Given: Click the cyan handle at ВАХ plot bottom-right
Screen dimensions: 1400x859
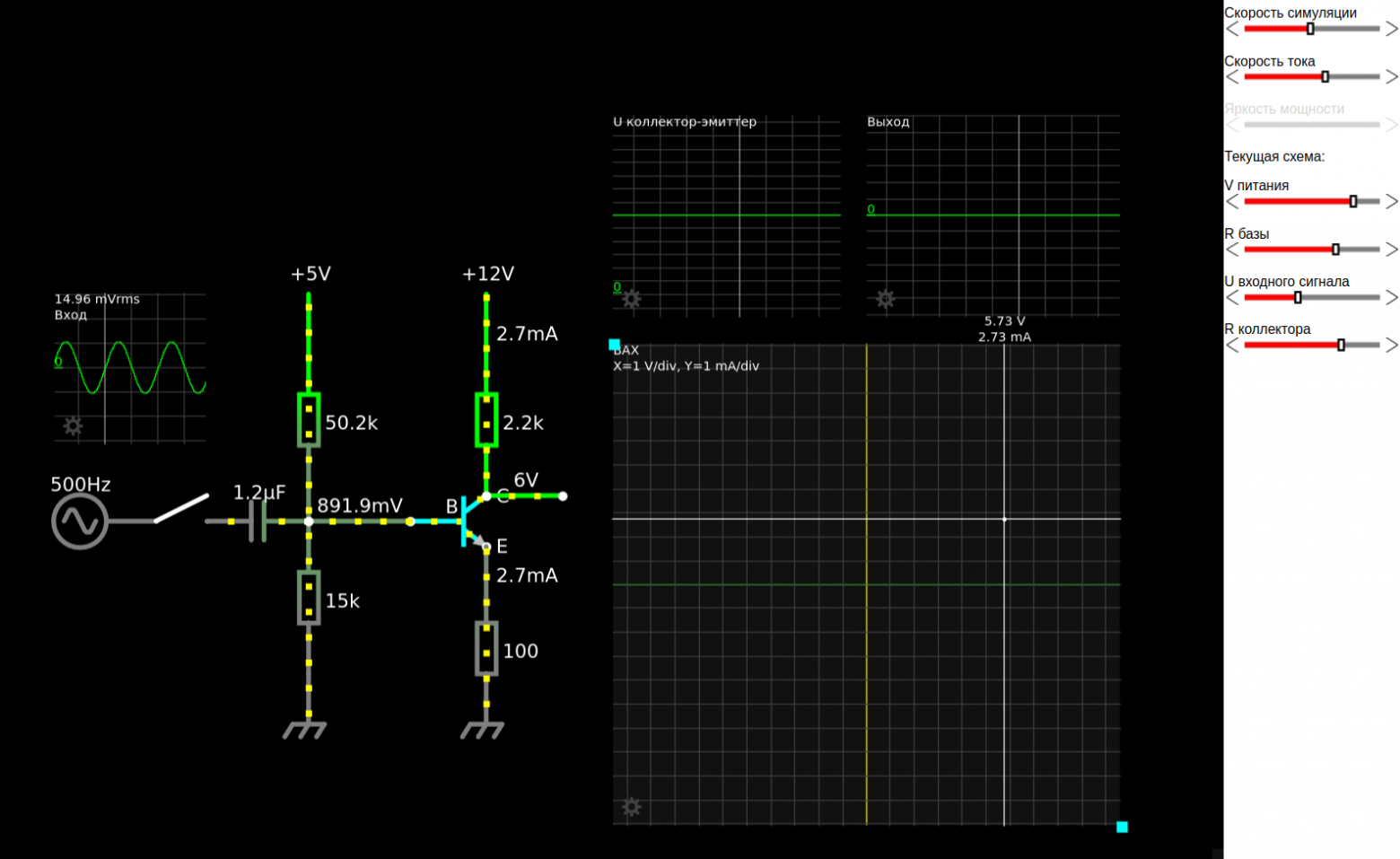Looking at the screenshot, I should click(1122, 827).
